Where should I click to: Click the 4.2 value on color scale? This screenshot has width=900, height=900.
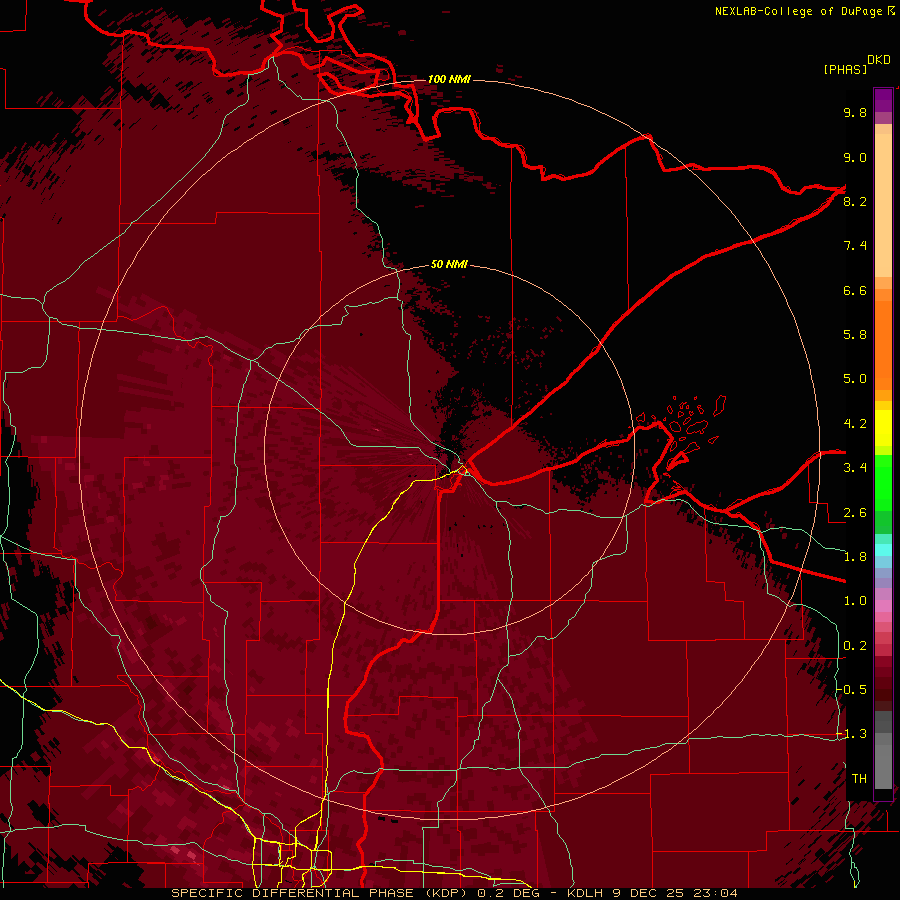855,424
